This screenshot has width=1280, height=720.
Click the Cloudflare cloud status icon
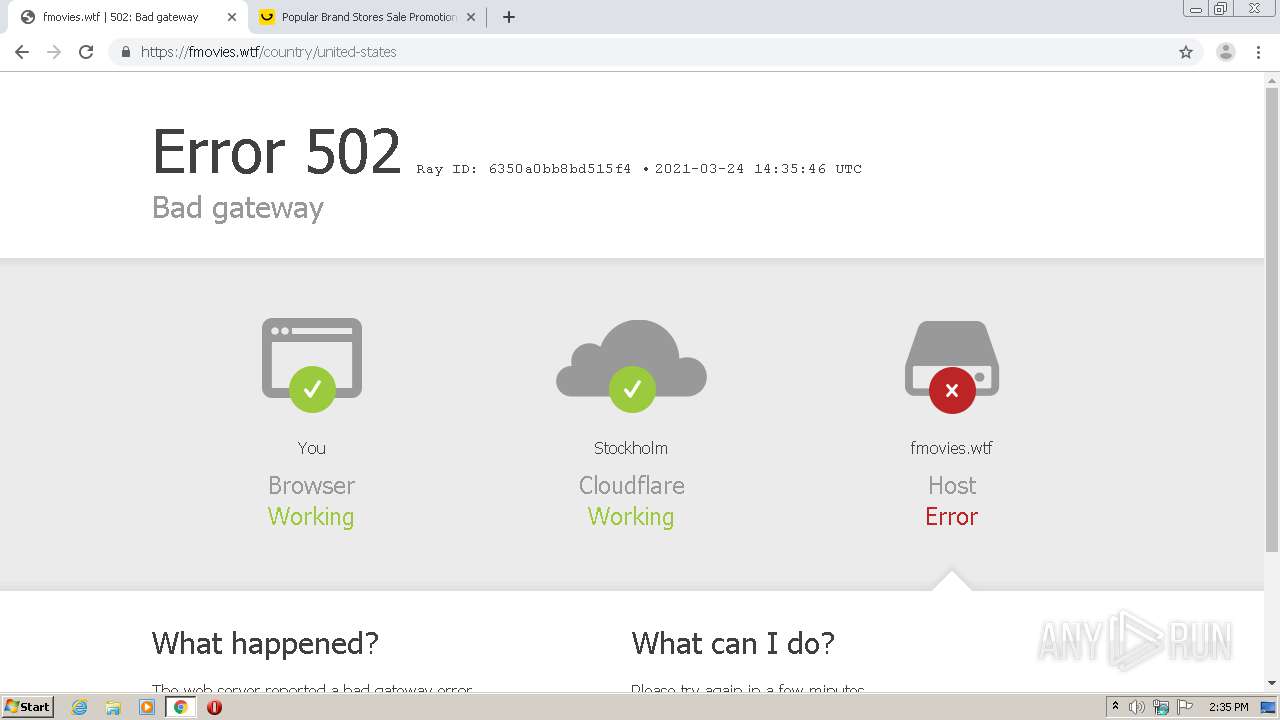(631, 366)
